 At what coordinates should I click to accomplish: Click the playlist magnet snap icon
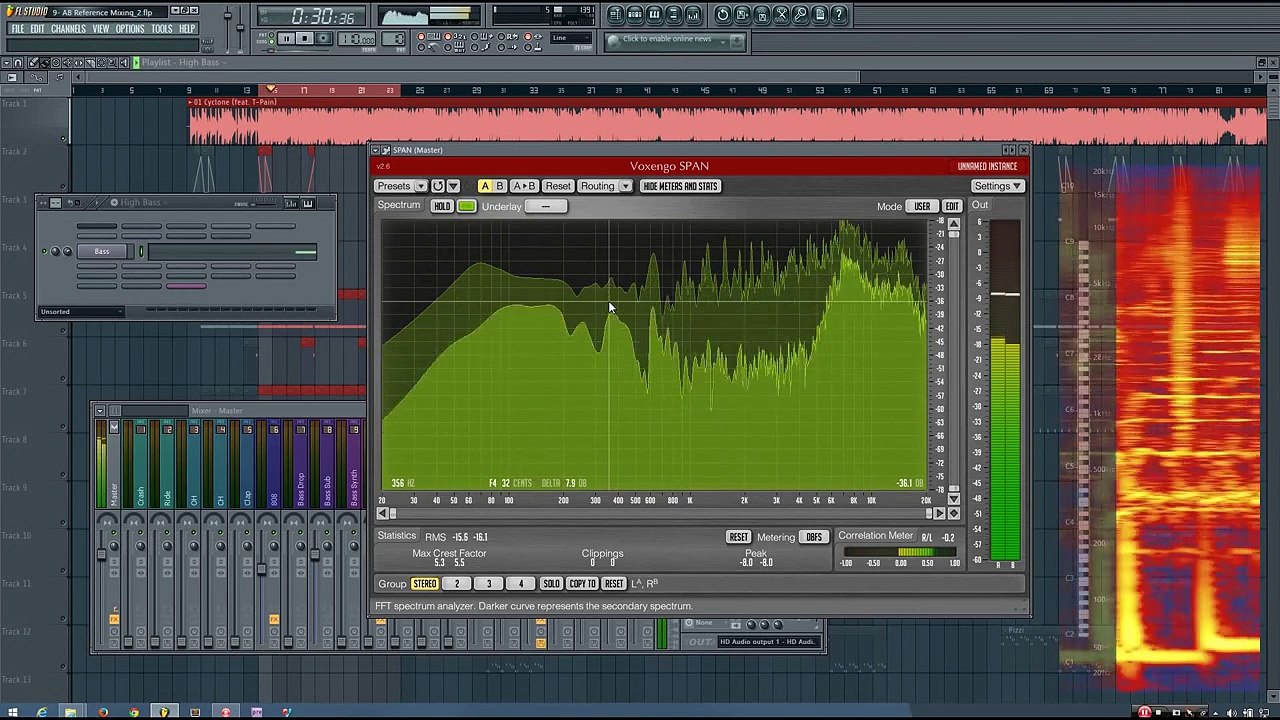click(18, 63)
